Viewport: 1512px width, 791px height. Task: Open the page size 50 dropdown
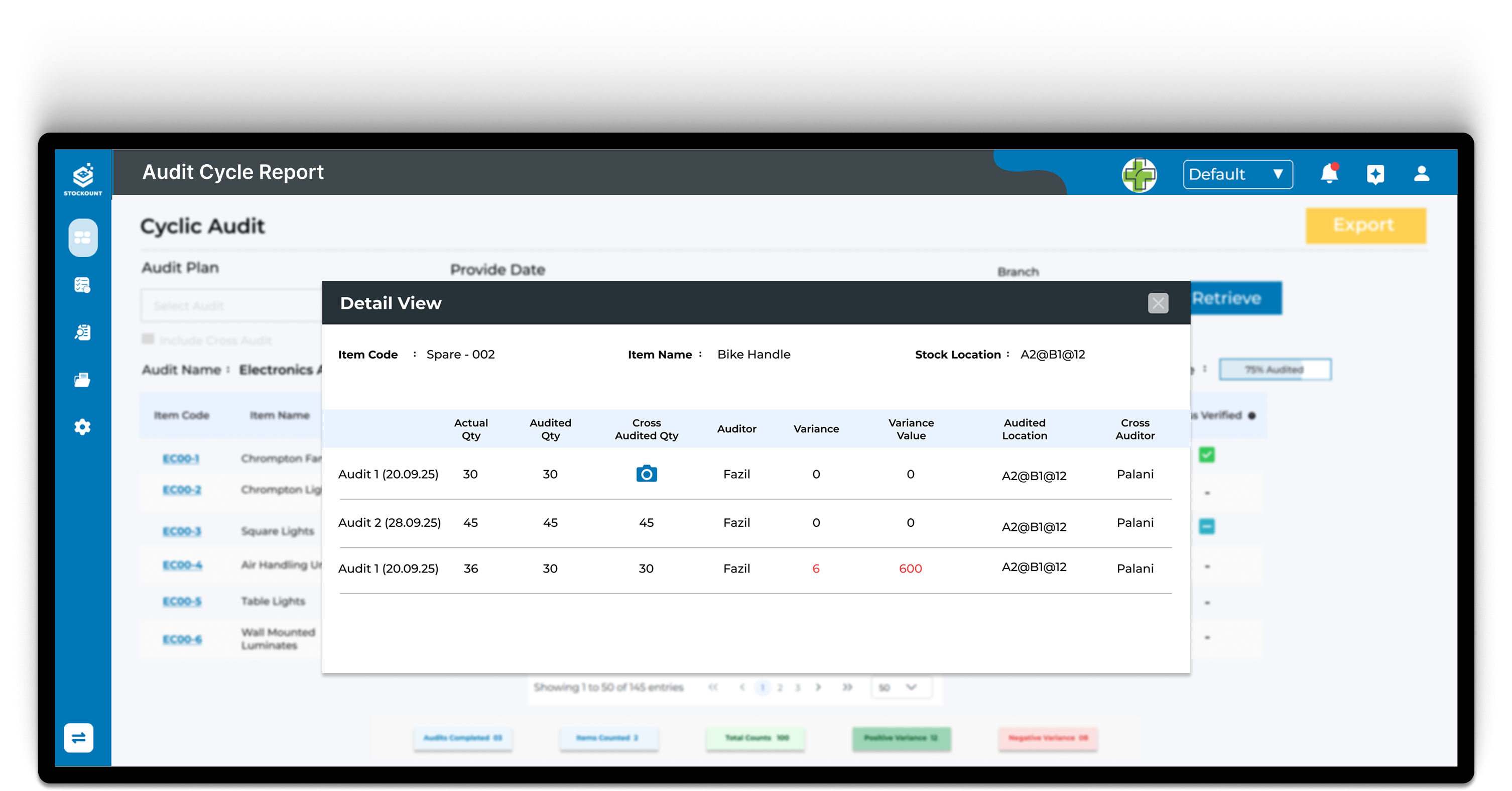901,687
